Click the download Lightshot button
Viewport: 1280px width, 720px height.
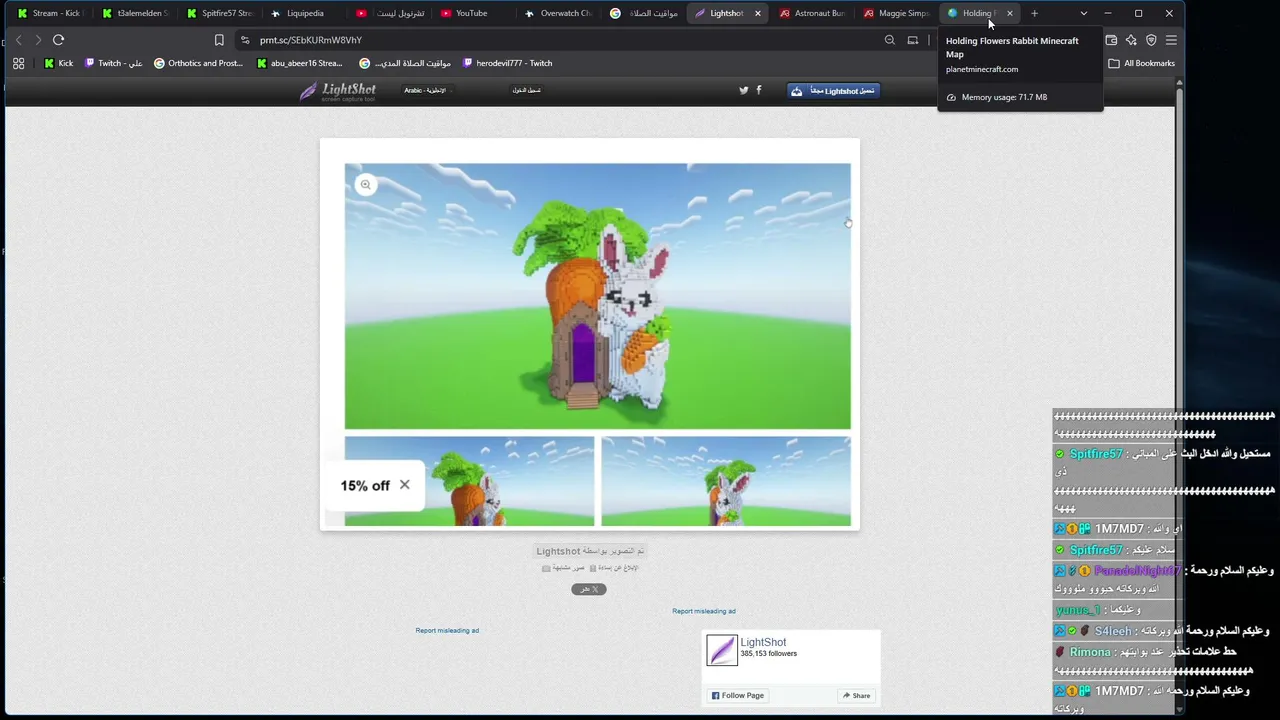click(x=833, y=91)
